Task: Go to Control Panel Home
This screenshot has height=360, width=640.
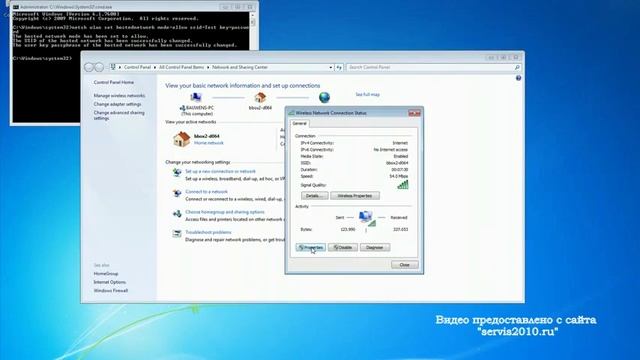Action: coord(113,82)
